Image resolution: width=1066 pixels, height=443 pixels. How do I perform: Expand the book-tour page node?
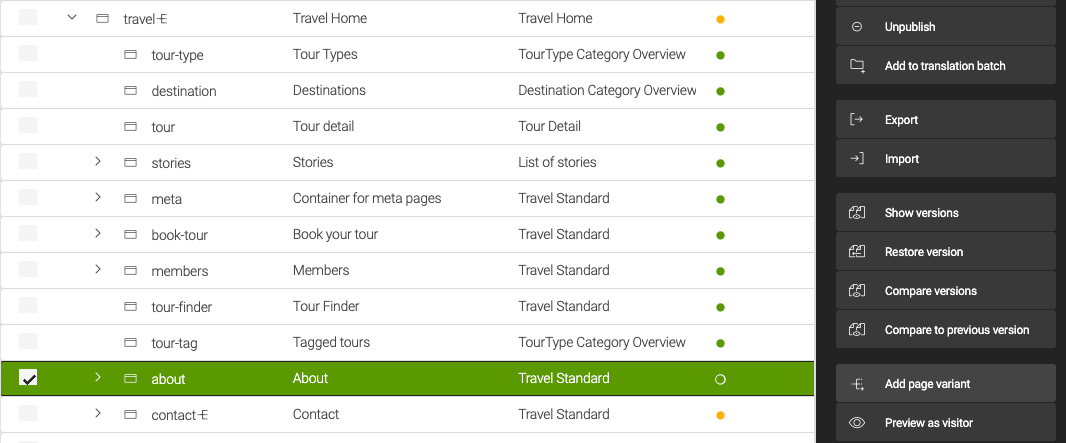click(x=98, y=234)
